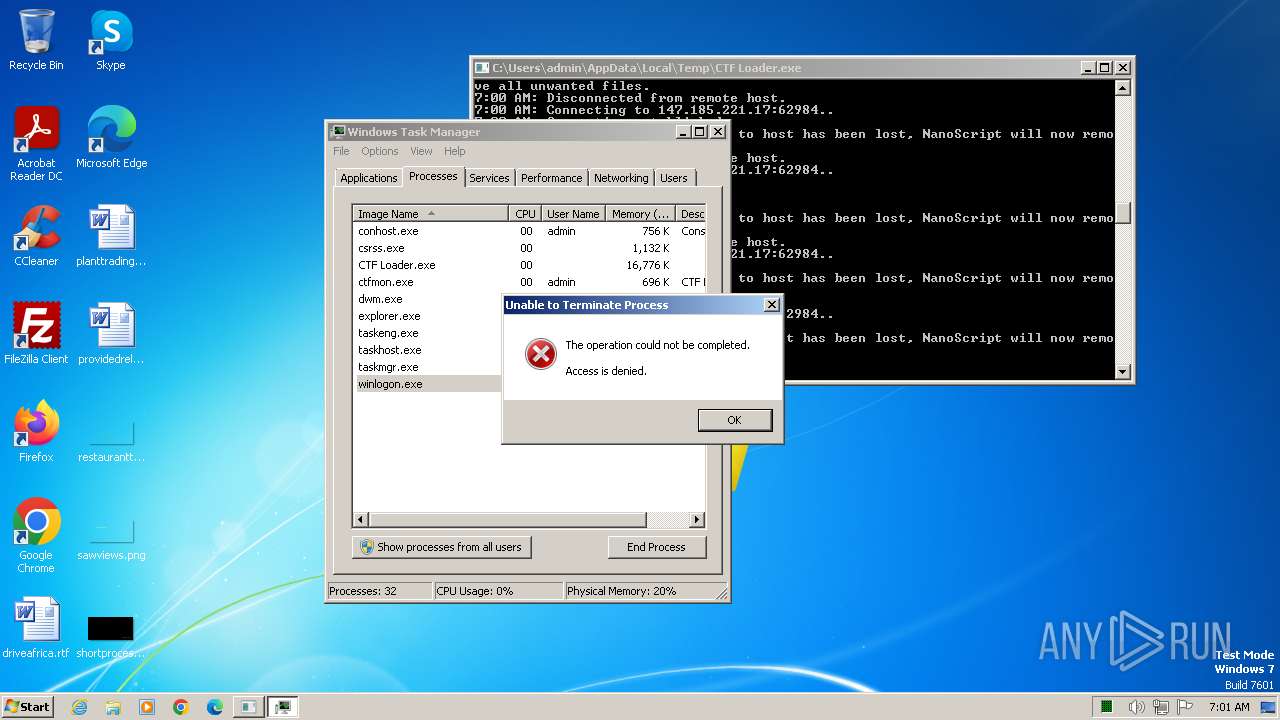
Task: Launch Firefox desktop shortcut
Action: click(x=36, y=431)
